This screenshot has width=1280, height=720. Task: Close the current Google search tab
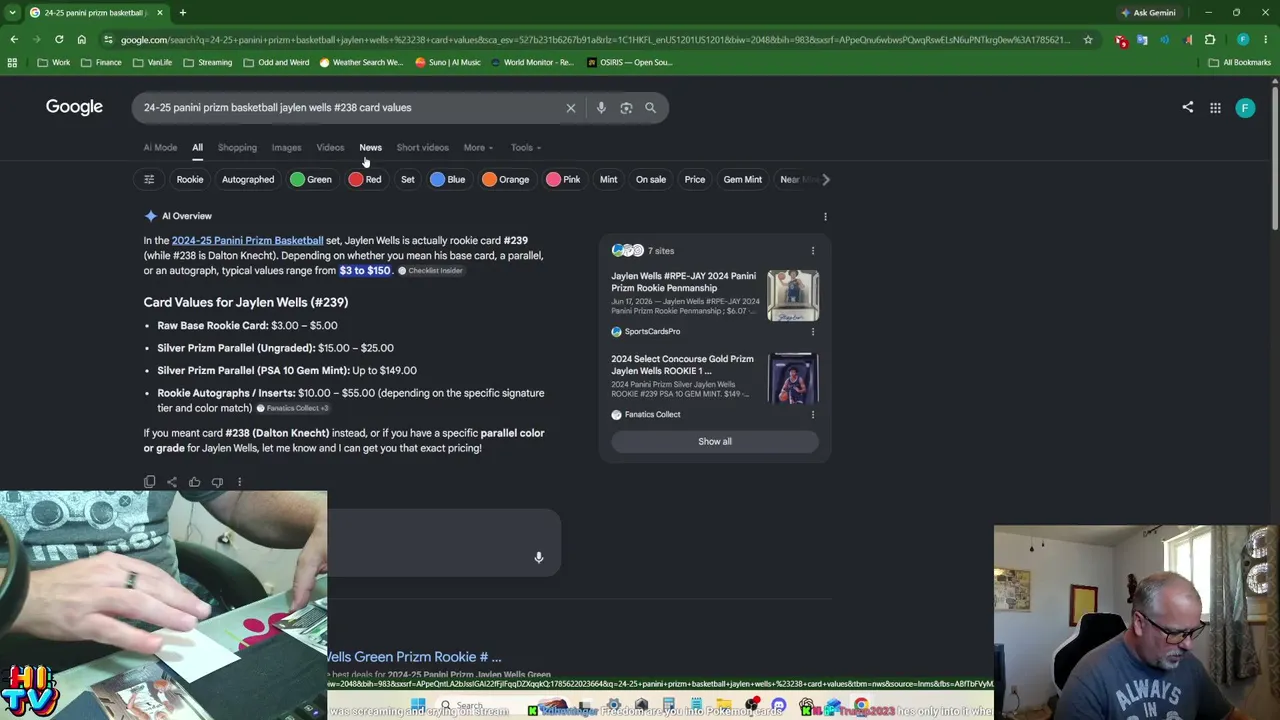159,13
